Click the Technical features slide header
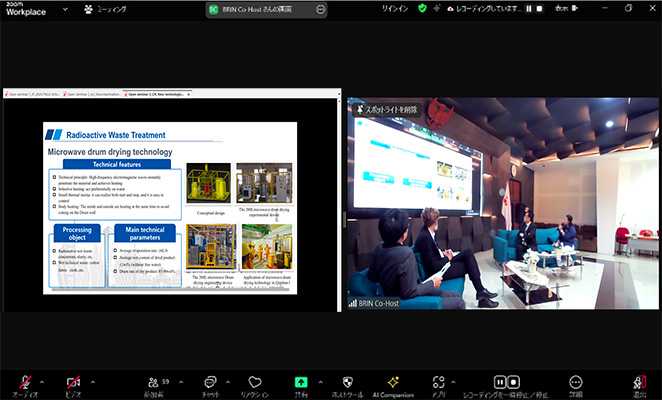The height and width of the screenshot is (400, 662). tap(117, 164)
